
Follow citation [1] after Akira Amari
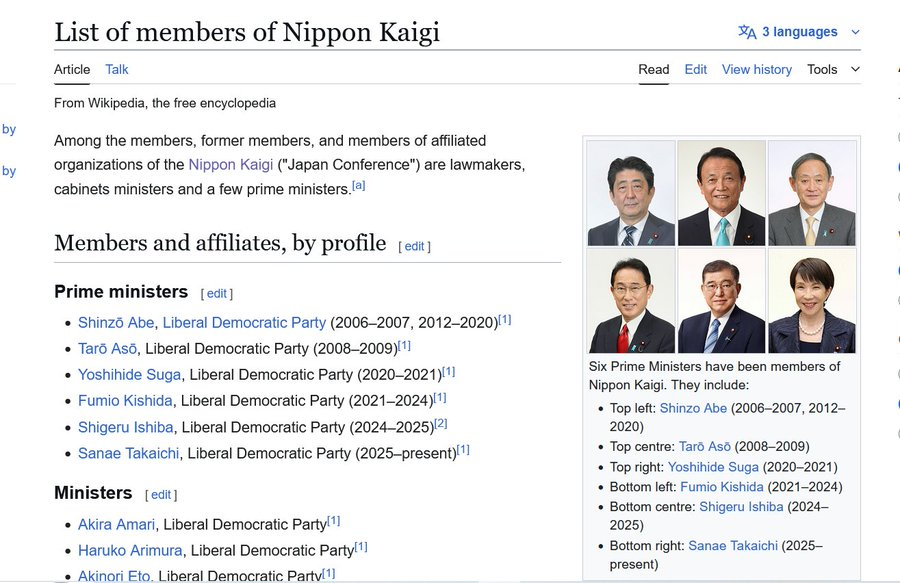click(x=333, y=521)
